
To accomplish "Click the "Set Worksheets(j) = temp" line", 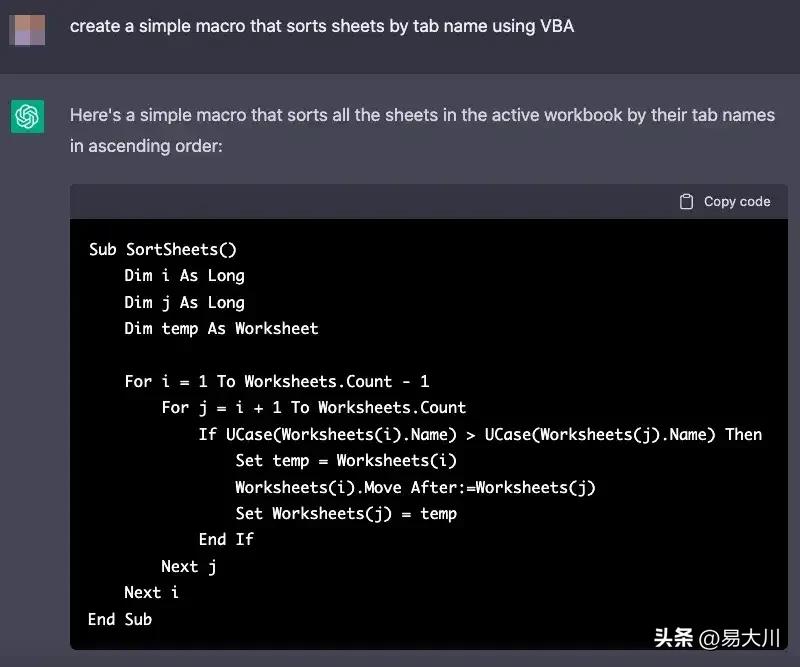I will [346, 513].
